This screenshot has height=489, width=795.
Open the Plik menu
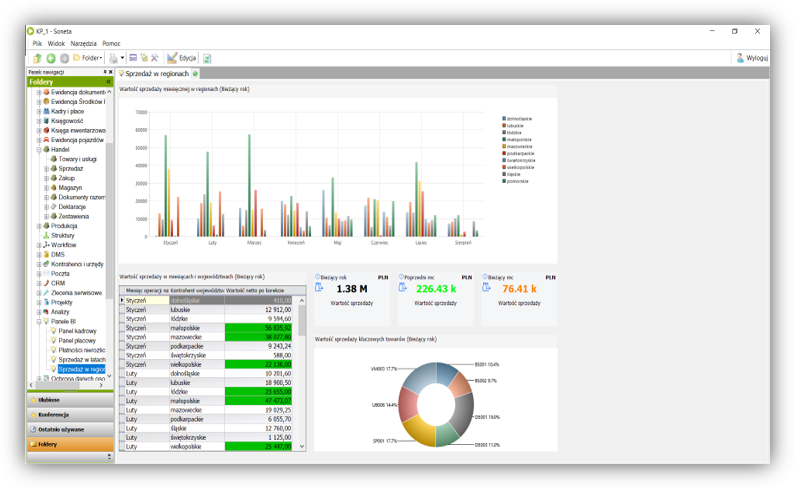pos(37,44)
